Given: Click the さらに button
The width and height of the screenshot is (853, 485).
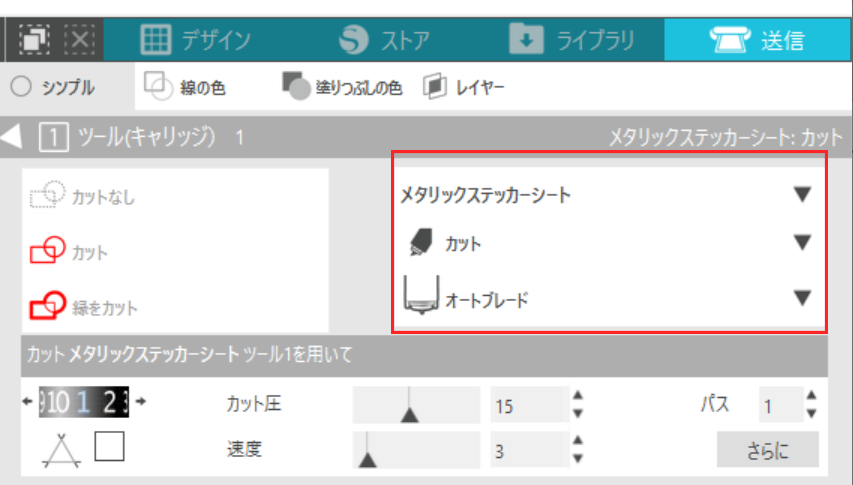Looking at the screenshot, I should (768, 450).
